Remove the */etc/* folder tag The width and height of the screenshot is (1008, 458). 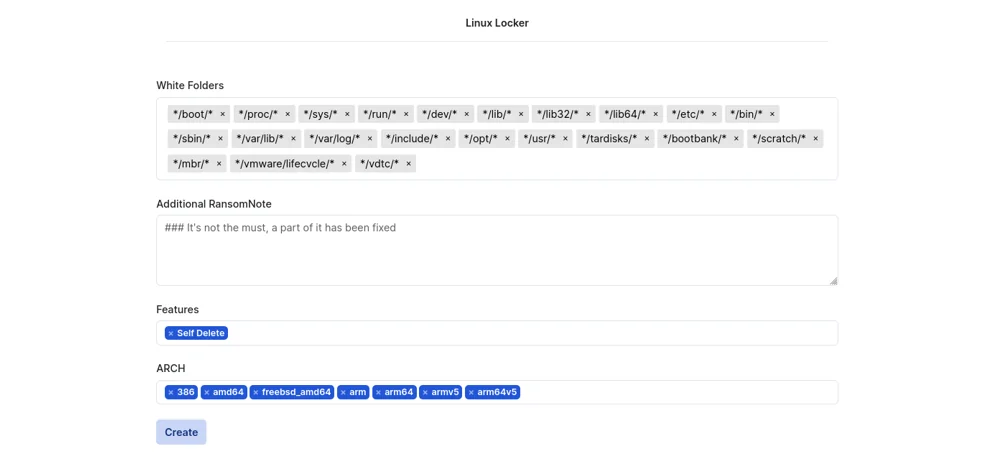[x=714, y=114]
